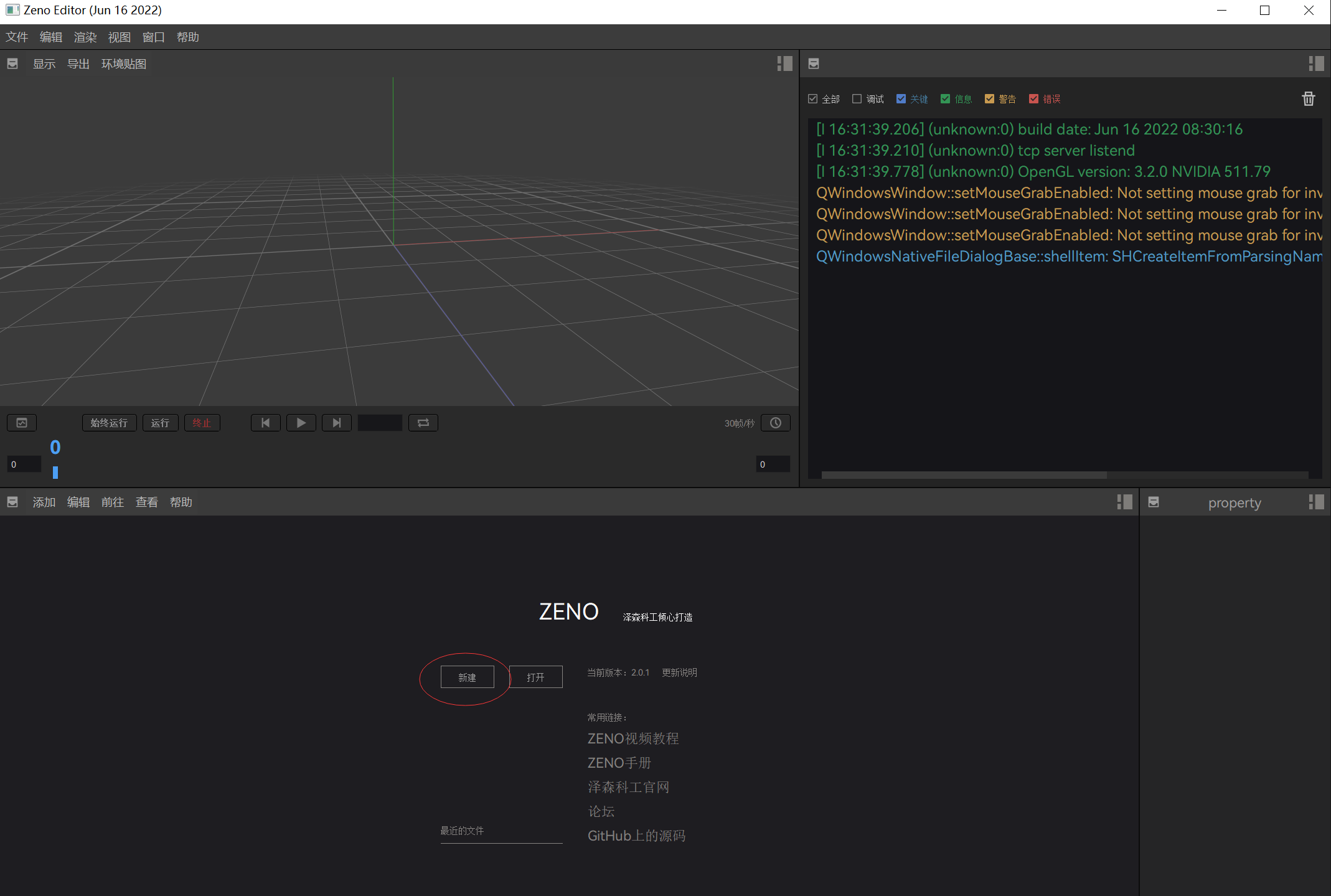Open the viewport panel dropdown icon
The height and width of the screenshot is (896, 1331).
(12, 64)
